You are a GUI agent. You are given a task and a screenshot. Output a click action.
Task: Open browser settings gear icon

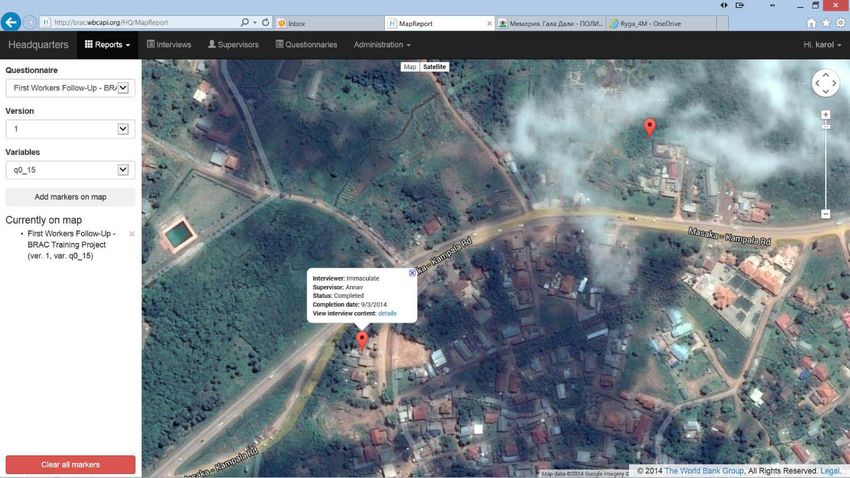click(840, 23)
